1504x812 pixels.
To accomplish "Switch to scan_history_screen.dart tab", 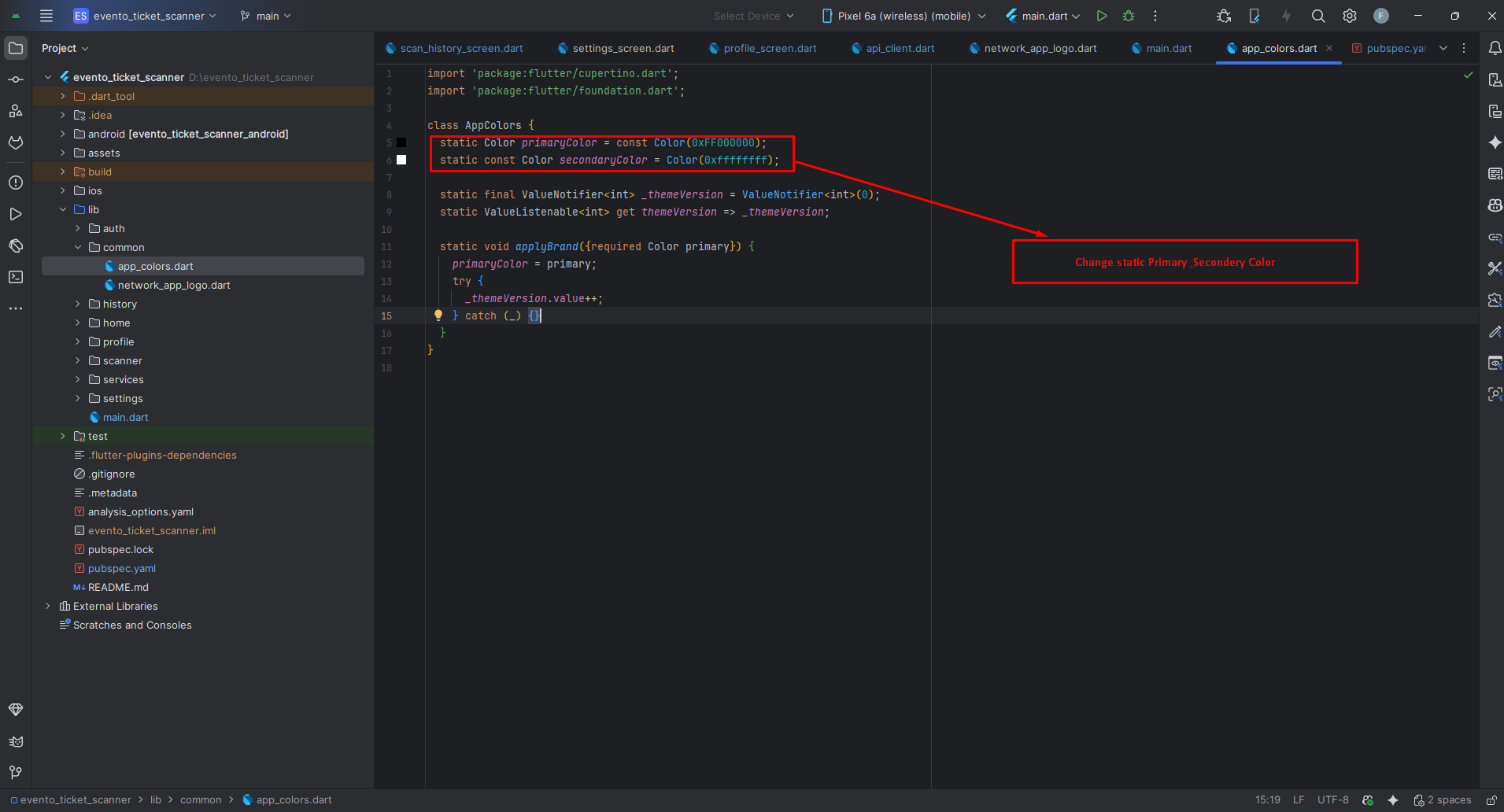I will coord(454,48).
